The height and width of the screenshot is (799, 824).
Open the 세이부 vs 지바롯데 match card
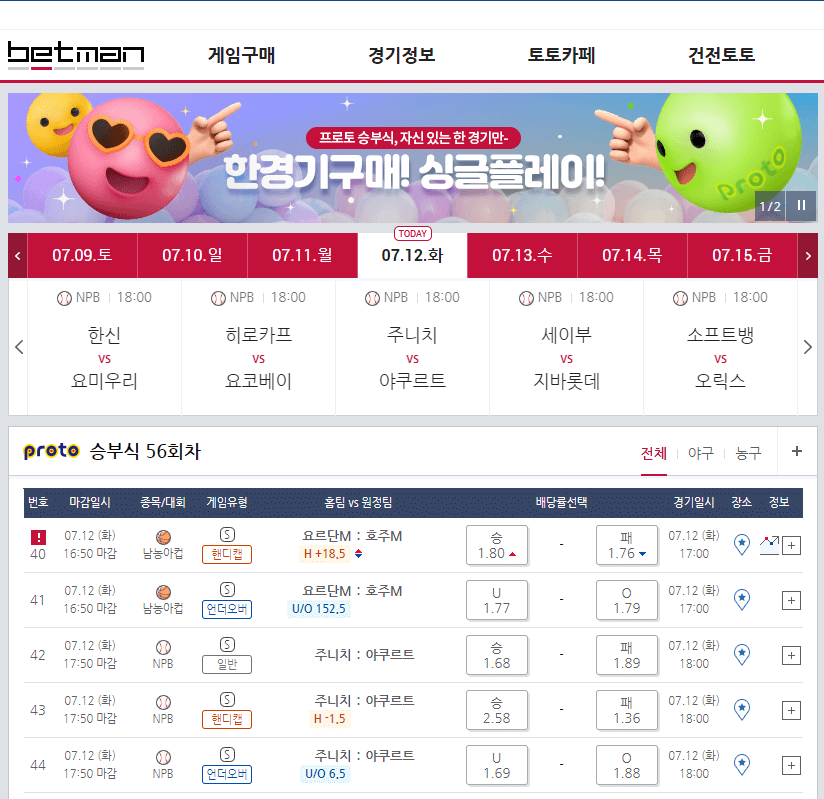click(566, 347)
